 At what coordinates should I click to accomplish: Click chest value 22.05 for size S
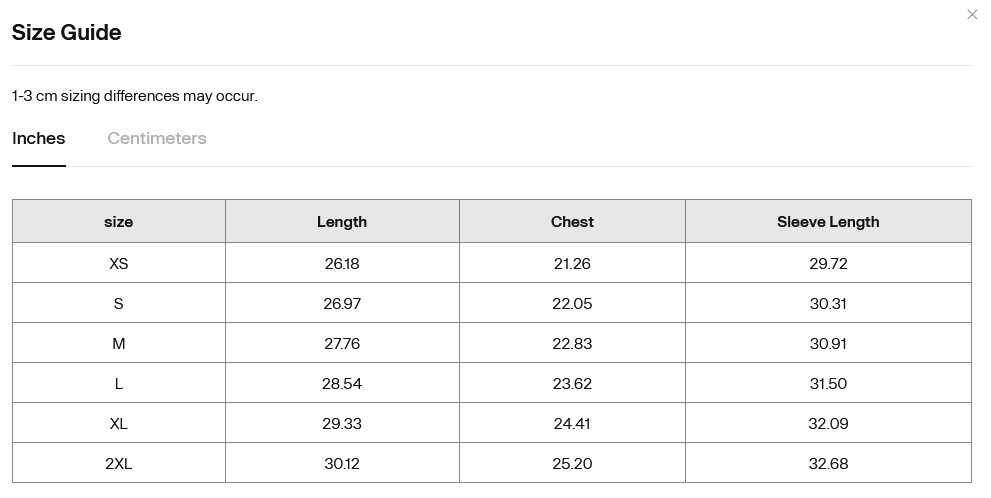click(572, 304)
